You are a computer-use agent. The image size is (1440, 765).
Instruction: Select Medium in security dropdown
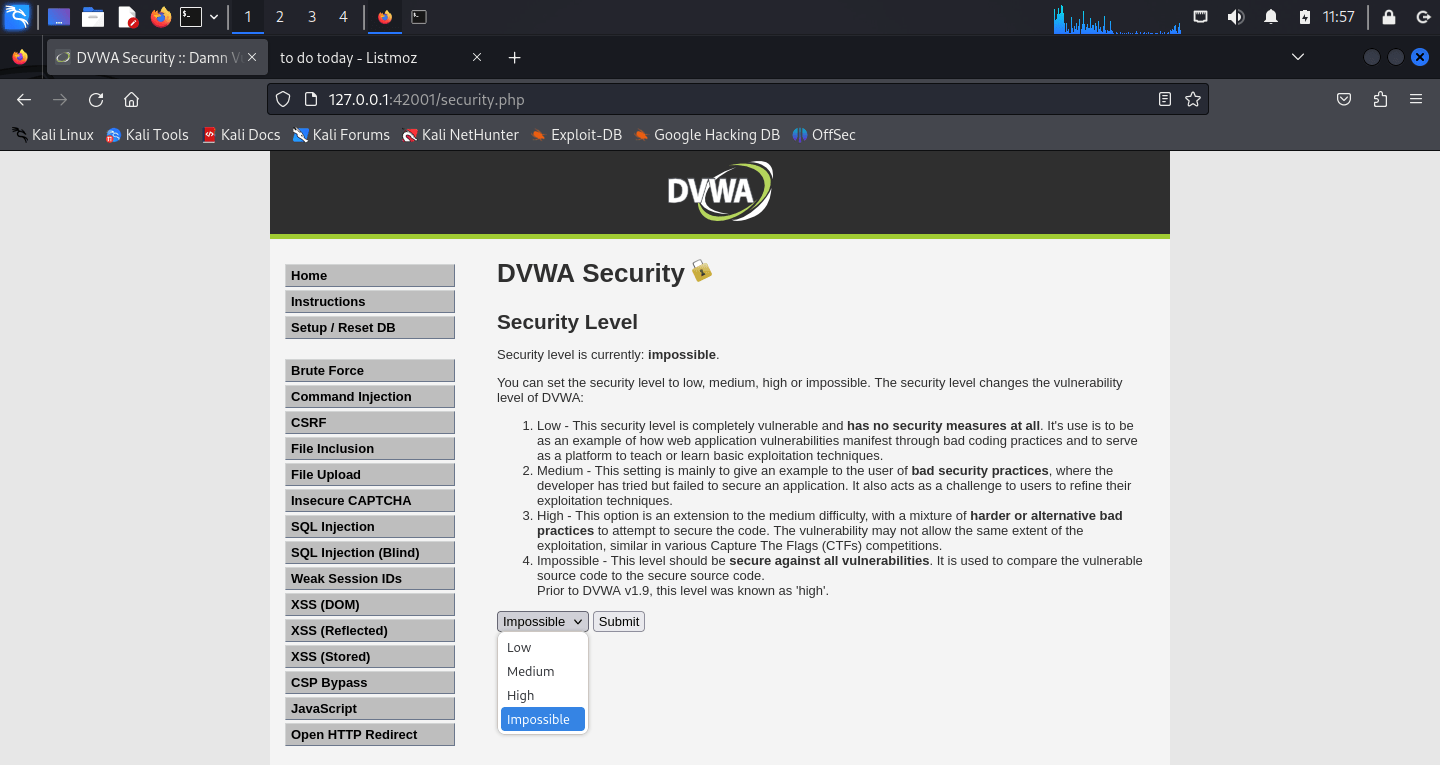[x=543, y=672]
